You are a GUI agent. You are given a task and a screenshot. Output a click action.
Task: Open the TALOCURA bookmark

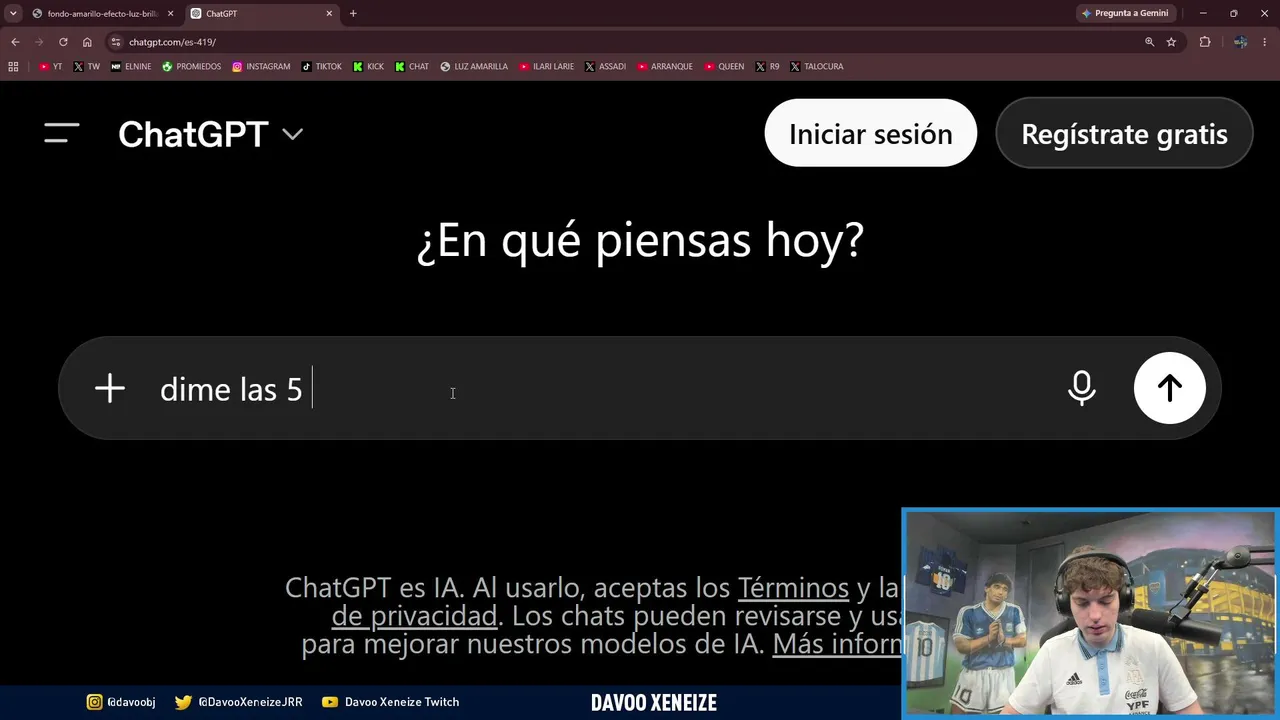click(816, 67)
